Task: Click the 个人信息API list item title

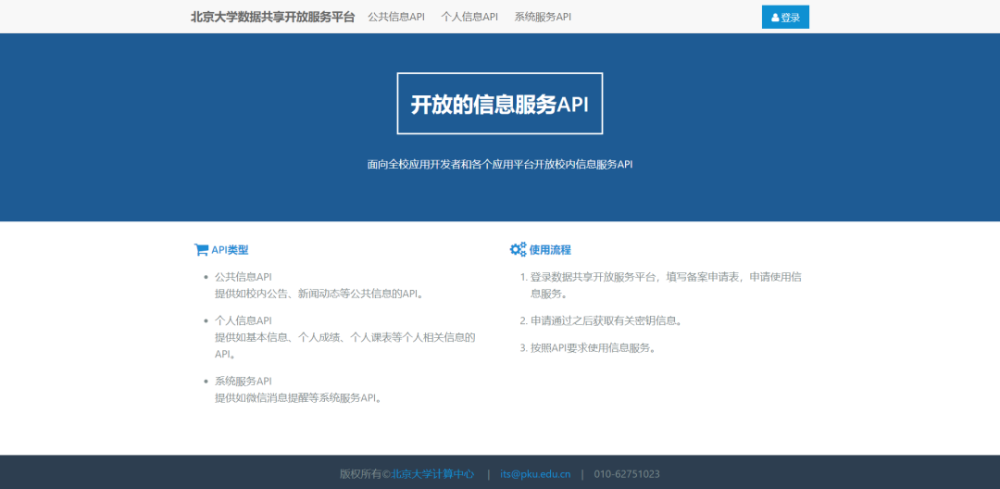Action: 243,320
